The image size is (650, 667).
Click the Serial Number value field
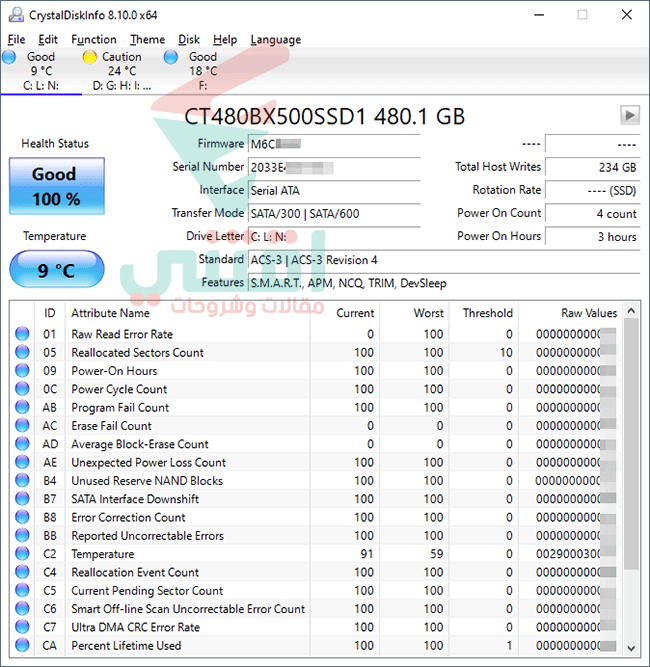point(334,167)
